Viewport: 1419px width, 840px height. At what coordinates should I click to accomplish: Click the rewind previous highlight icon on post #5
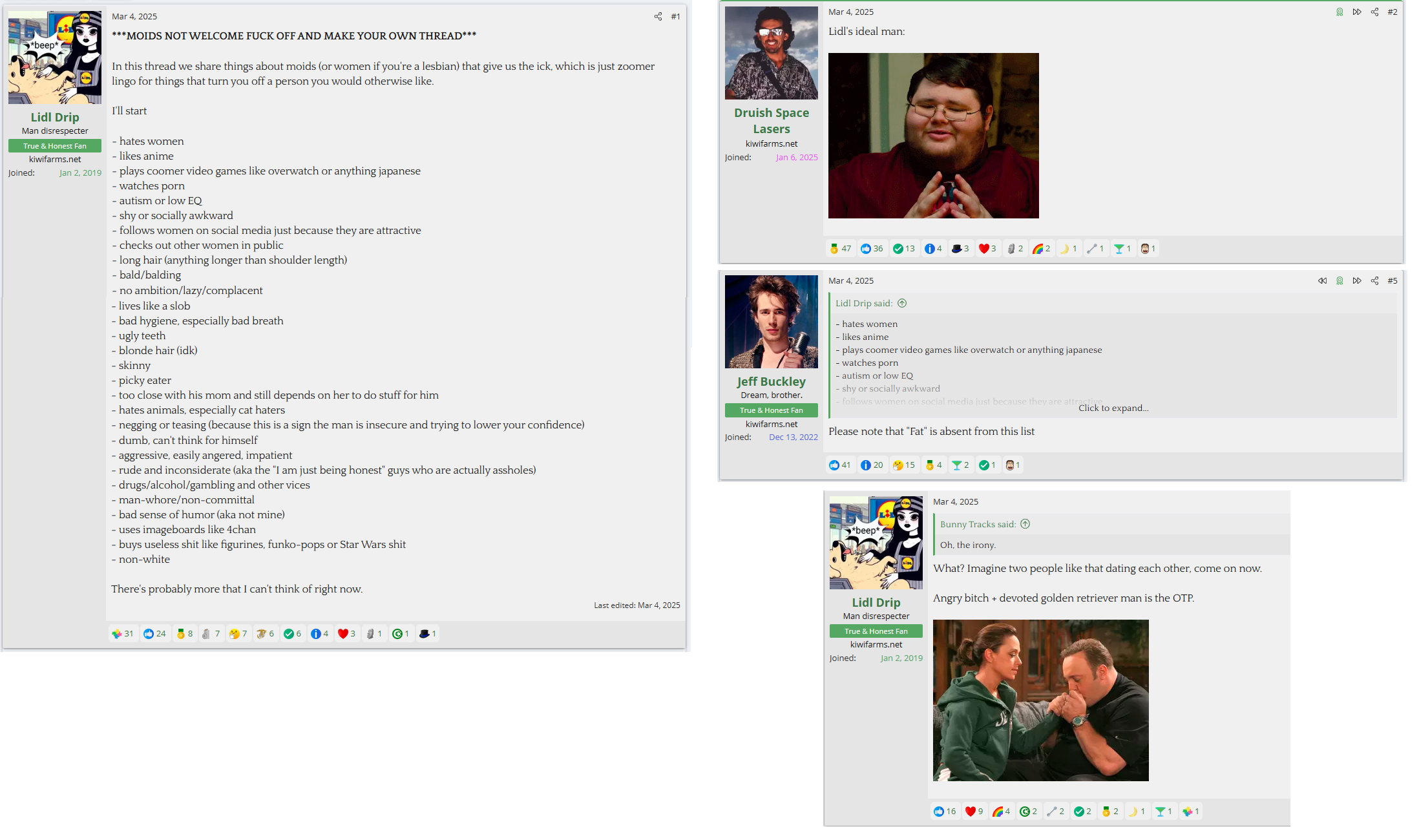[1322, 281]
